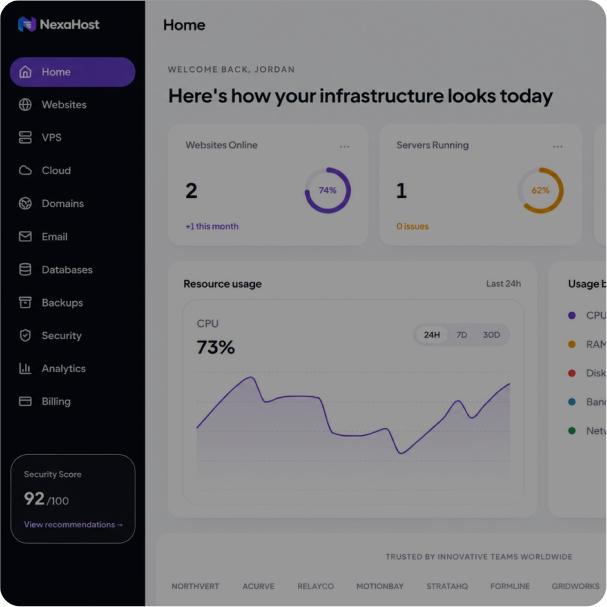Go to the VPS section
Image resolution: width=607 pixels, height=607 pixels.
(72, 137)
